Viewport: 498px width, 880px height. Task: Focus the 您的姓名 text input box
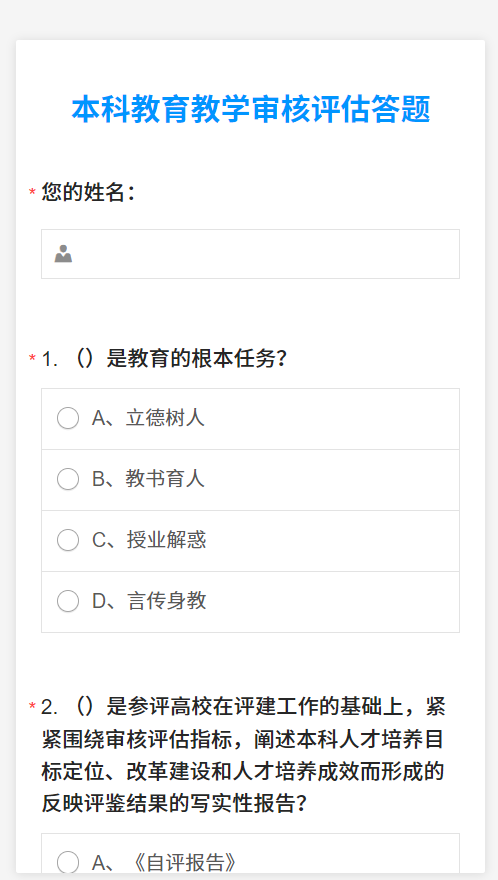[x=250, y=254]
